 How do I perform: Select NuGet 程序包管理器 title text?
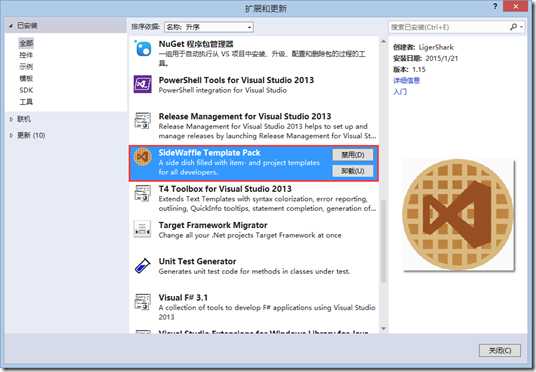[x=196, y=44]
